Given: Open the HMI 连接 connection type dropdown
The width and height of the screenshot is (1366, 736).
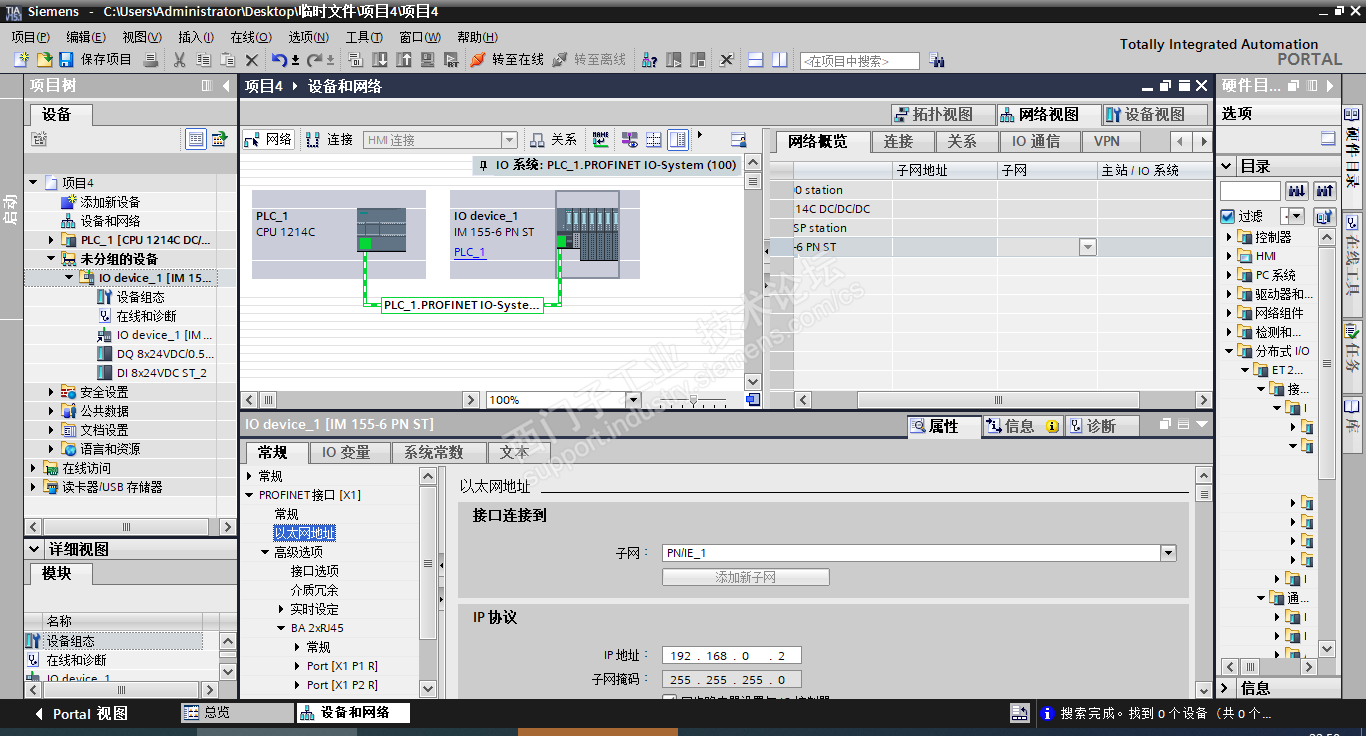Looking at the screenshot, I should tap(509, 140).
